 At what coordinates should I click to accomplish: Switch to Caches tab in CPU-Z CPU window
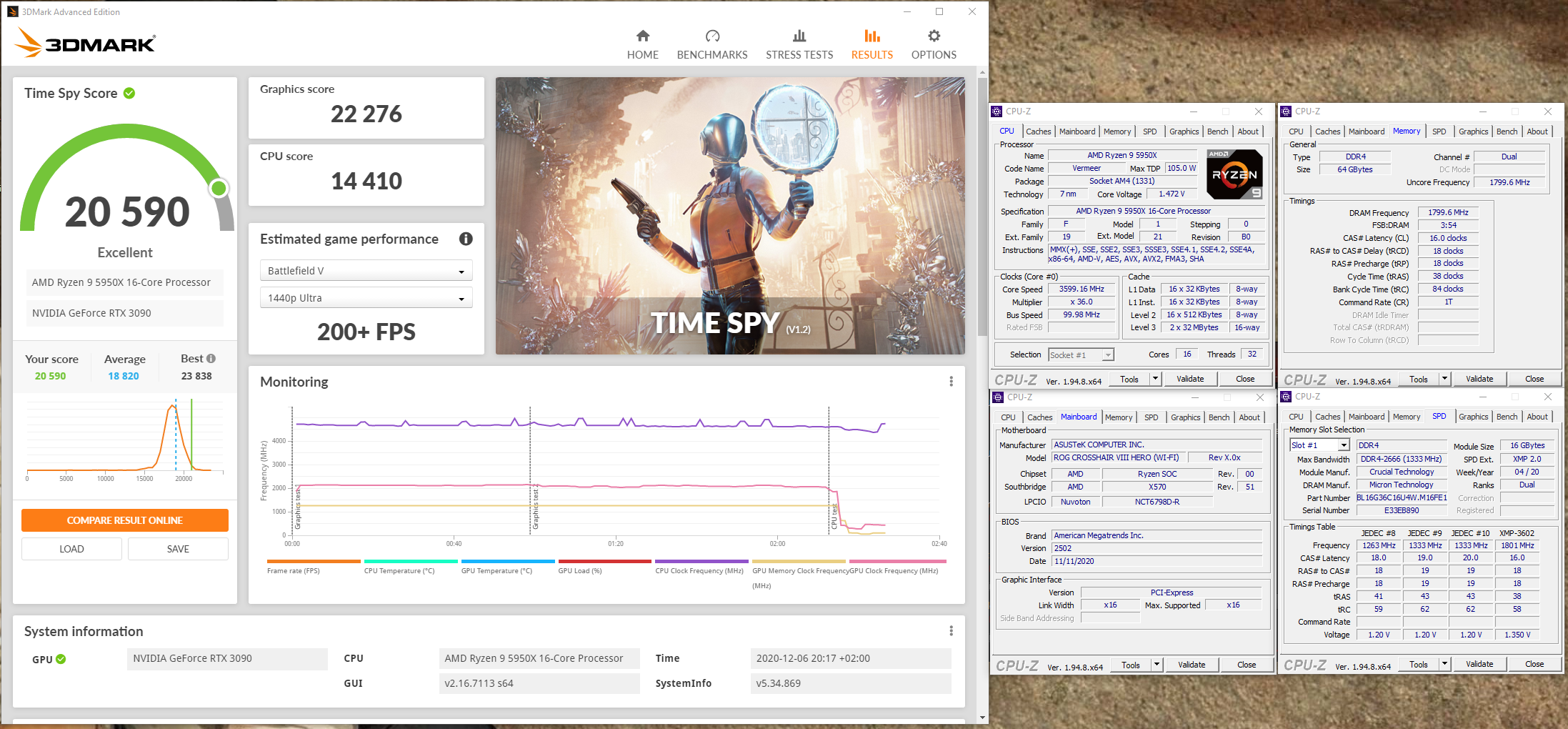tap(1038, 132)
